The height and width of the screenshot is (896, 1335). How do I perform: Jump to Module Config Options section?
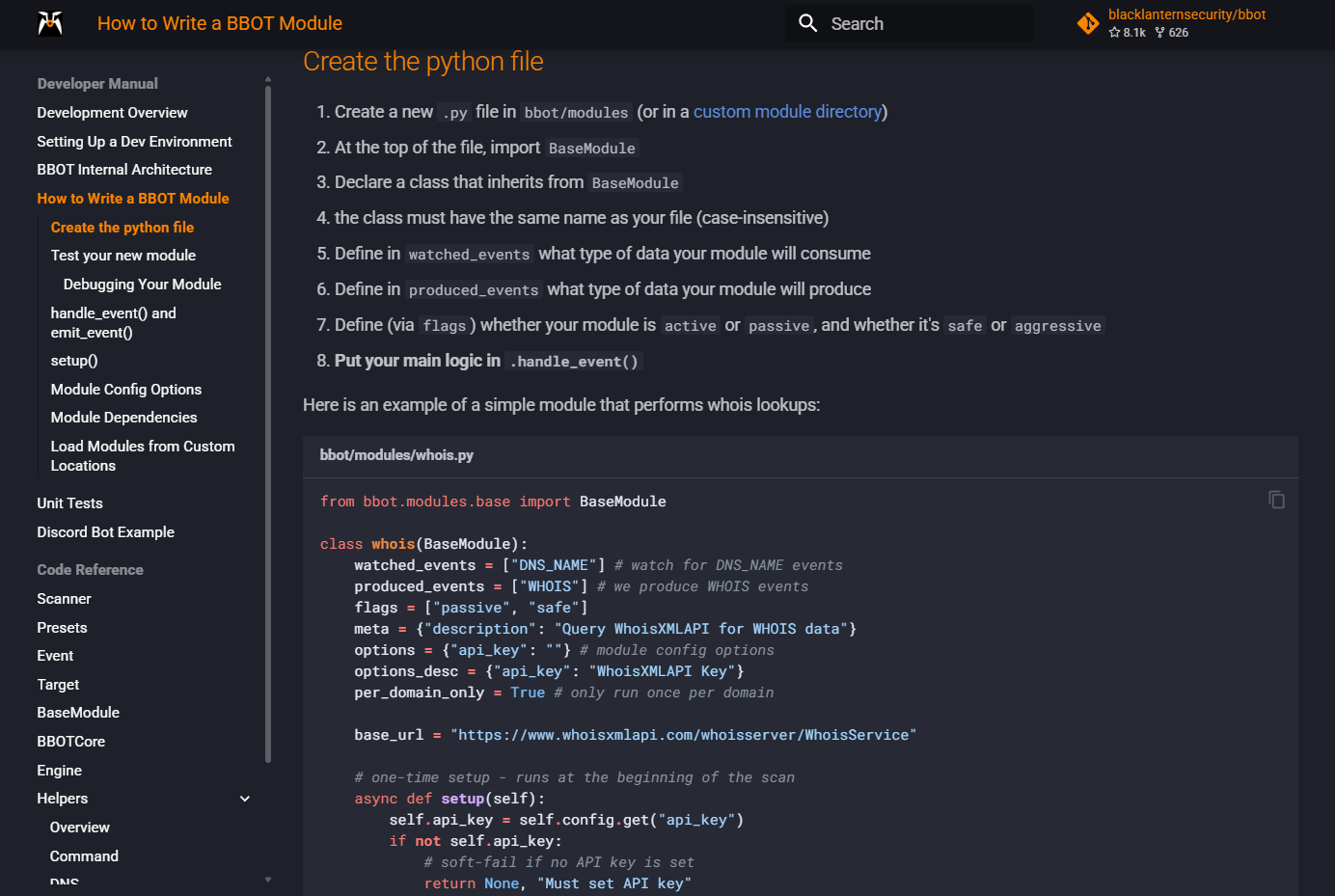coord(126,390)
